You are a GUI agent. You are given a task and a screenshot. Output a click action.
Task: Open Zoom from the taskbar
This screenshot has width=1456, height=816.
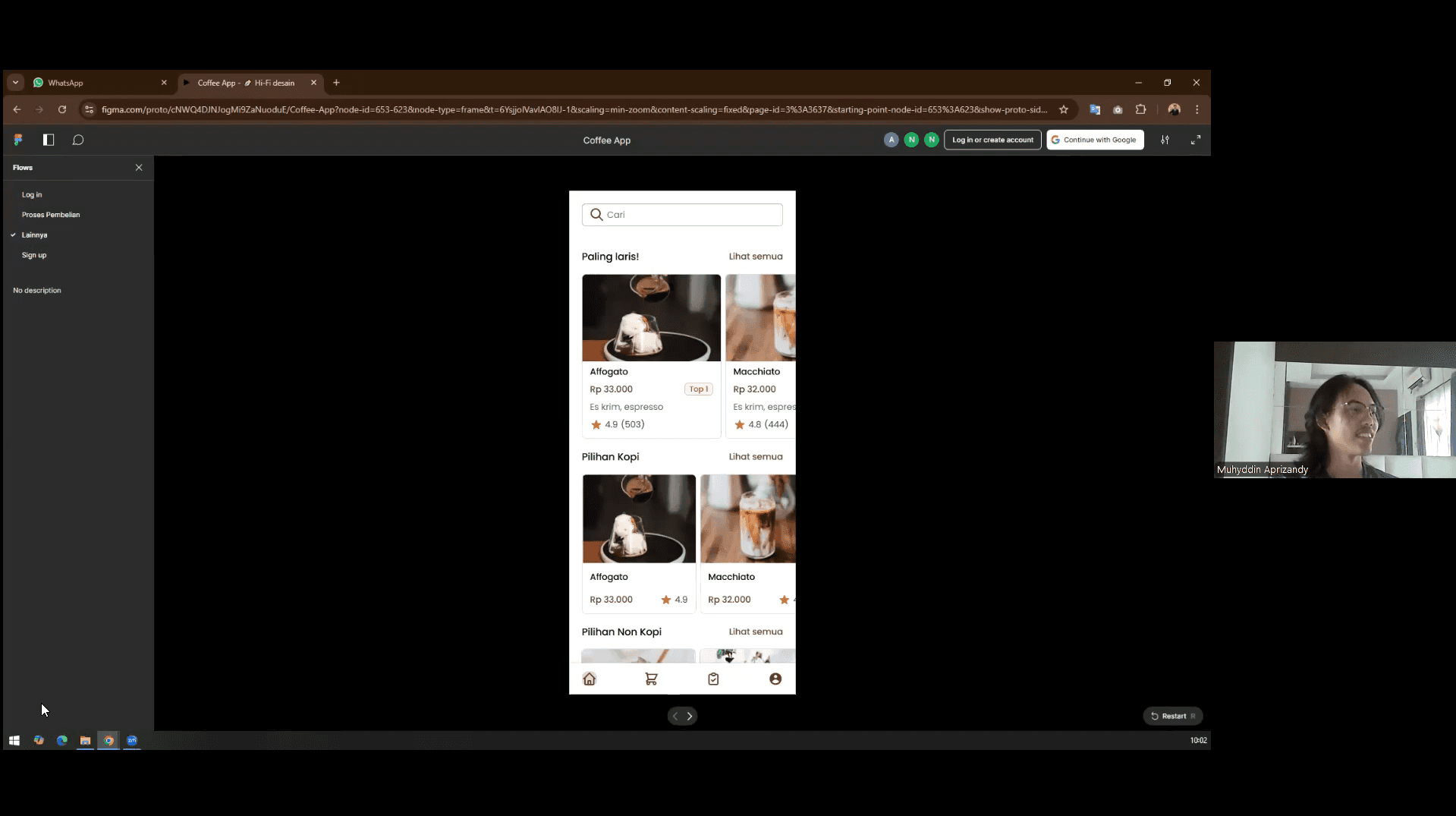coord(132,740)
